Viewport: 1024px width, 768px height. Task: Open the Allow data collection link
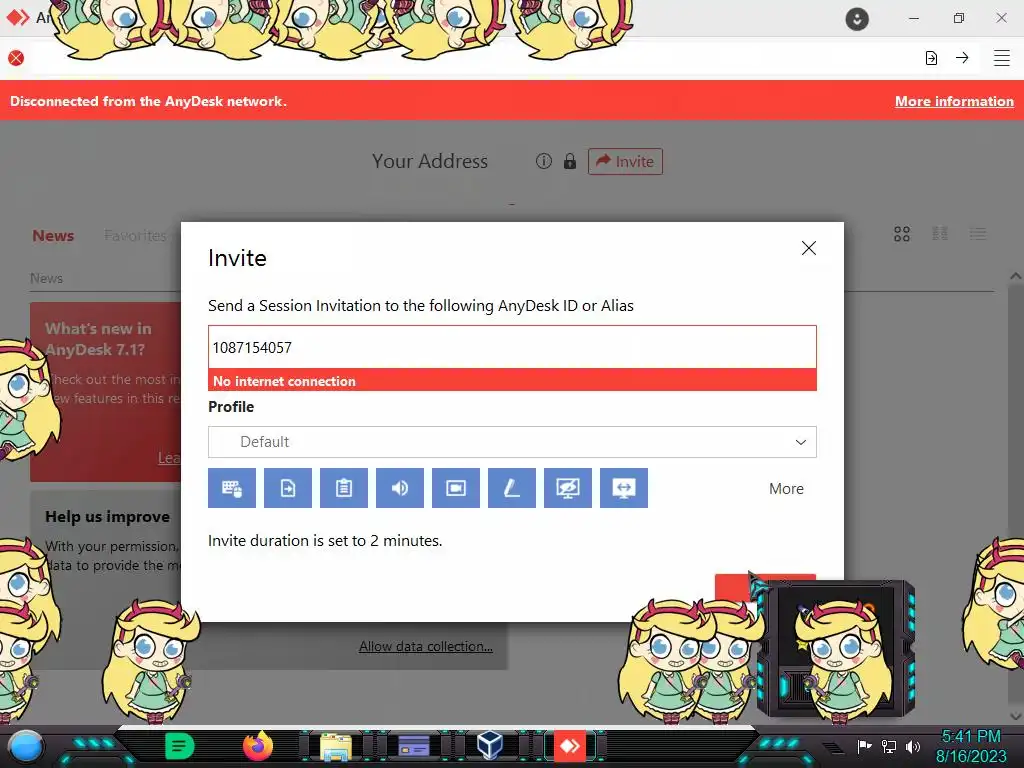click(x=426, y=647)
